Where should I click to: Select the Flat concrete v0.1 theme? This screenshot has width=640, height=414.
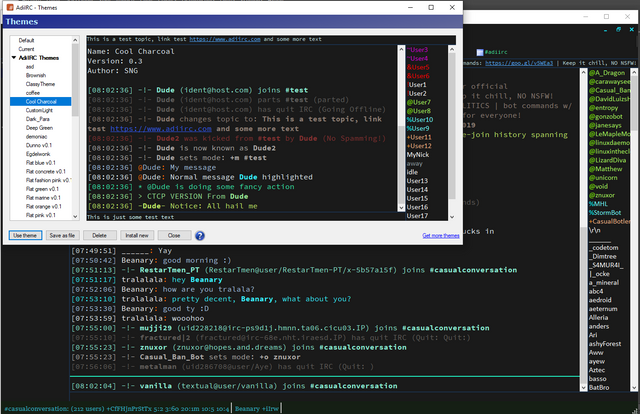coord(45,172)
